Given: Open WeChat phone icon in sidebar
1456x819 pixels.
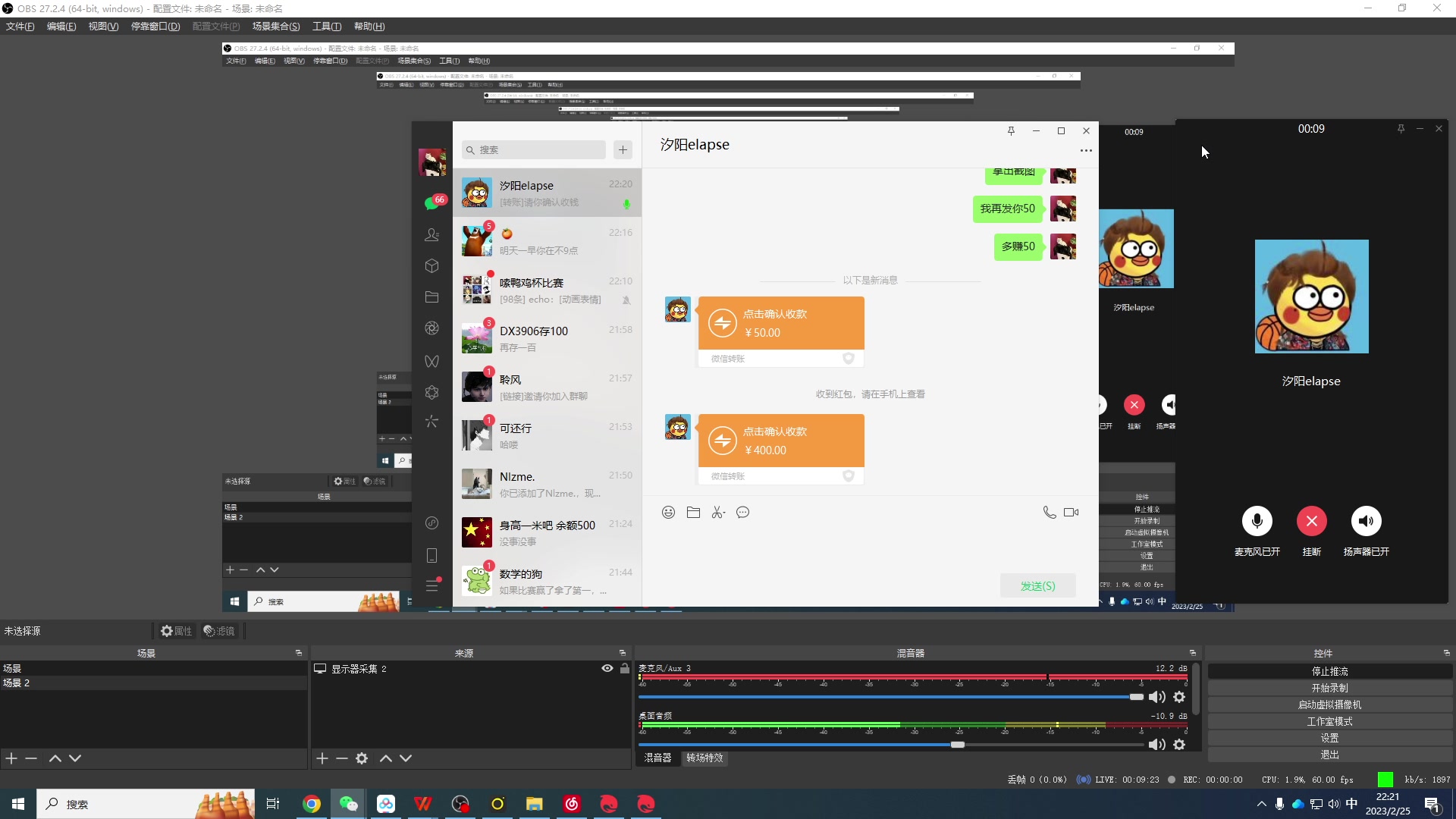Looking at the screenshot, I should [x=432, y=556].
